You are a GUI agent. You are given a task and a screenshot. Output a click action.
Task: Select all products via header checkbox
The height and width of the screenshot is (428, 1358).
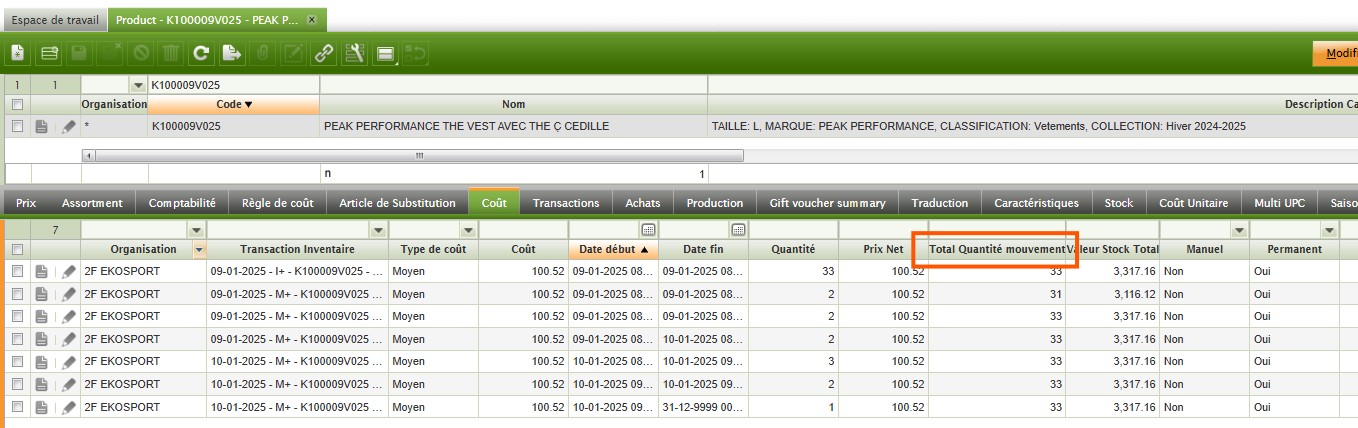17,104
